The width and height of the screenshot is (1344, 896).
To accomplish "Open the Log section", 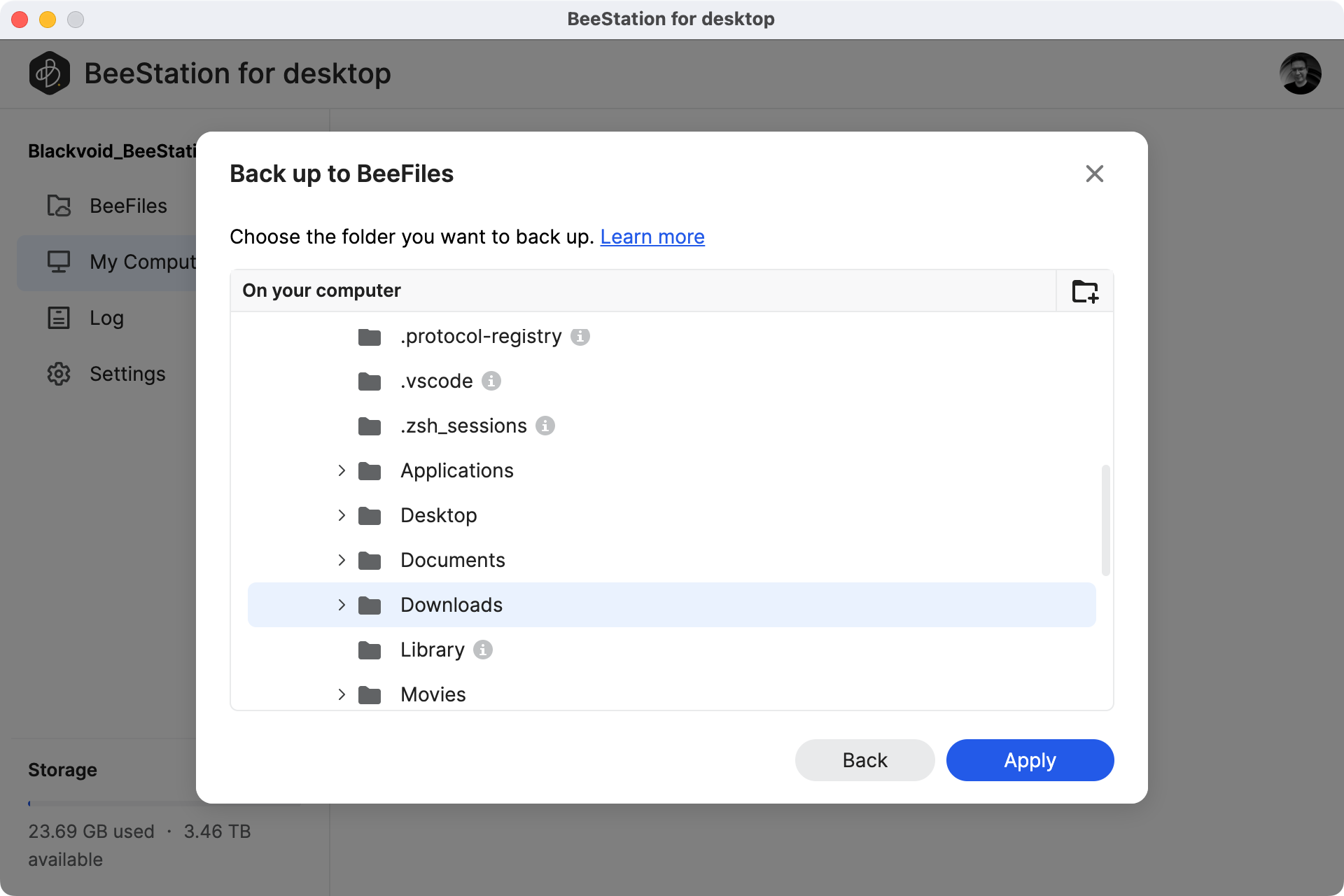I will coord(106,317).
